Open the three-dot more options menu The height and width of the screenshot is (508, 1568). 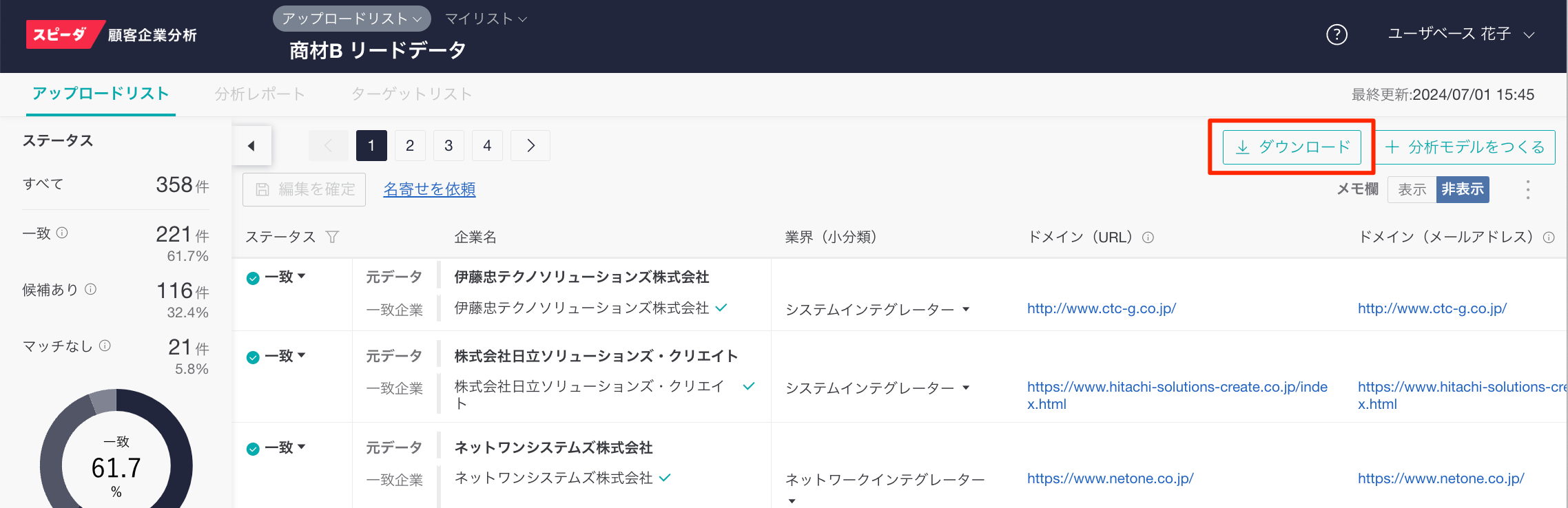[x=1527, y=190]
